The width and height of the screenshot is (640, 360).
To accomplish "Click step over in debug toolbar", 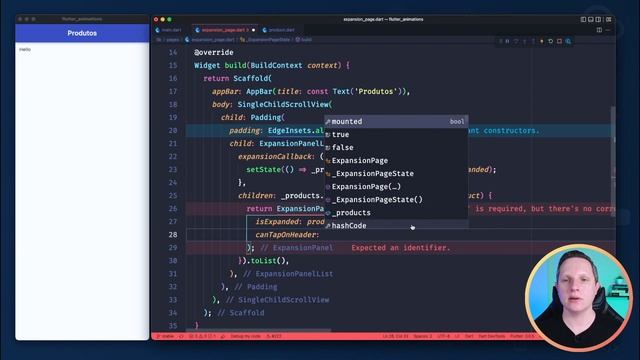I will click(x=516, y=41).
